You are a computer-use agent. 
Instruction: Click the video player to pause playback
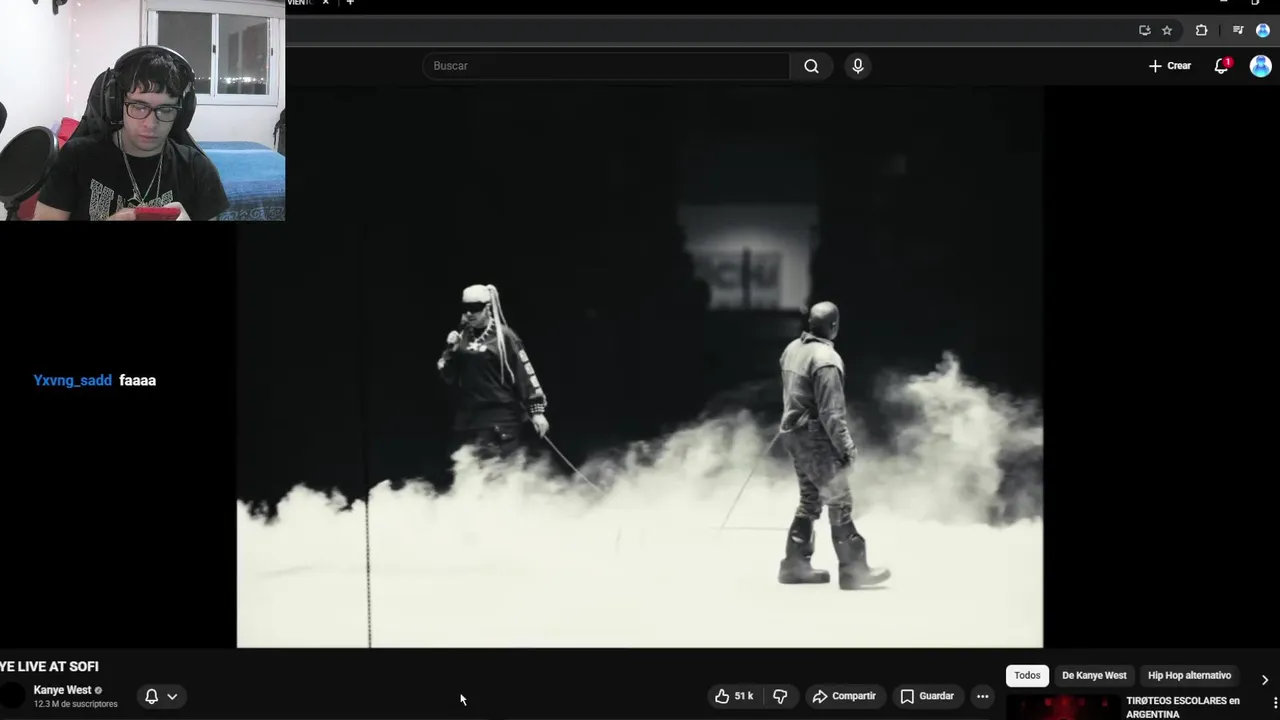640,366
